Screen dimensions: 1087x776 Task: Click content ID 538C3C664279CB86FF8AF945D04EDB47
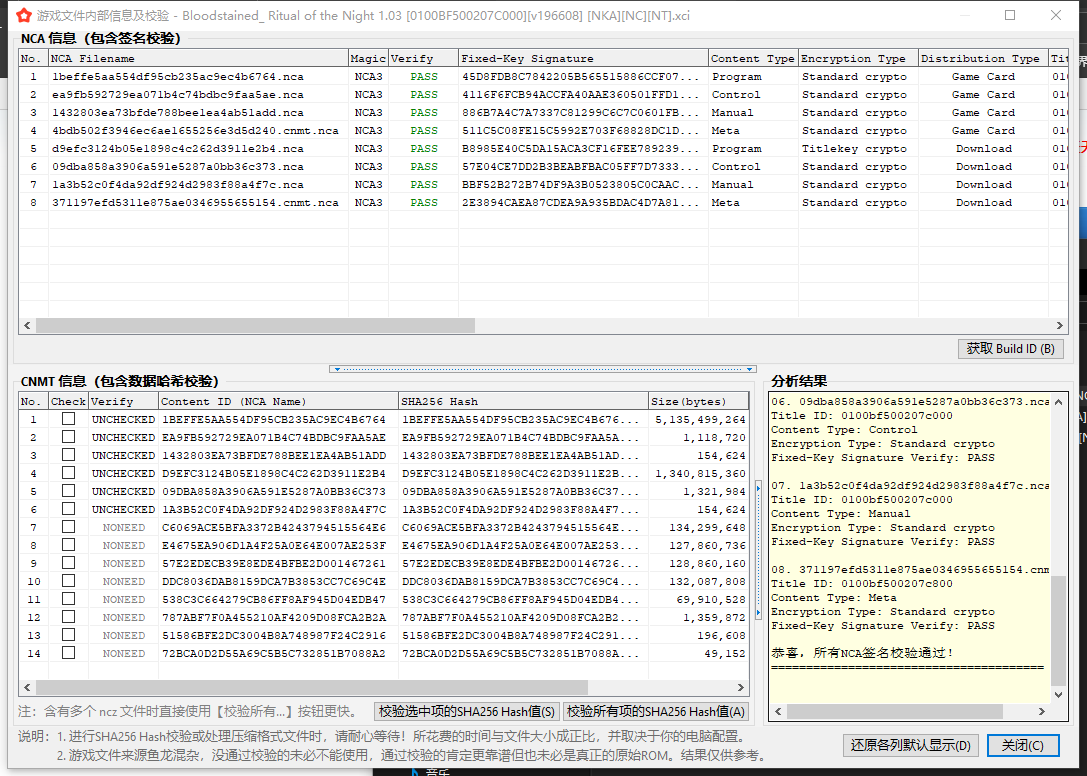(274, 599)
